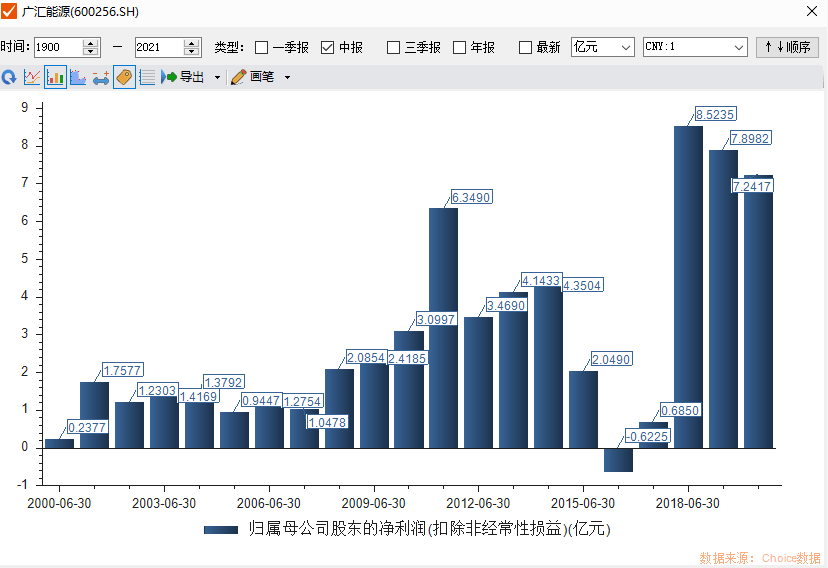Click the 2018-06-30 axis label
This screenshot has width=828, height=568.
tap(688, 503)
